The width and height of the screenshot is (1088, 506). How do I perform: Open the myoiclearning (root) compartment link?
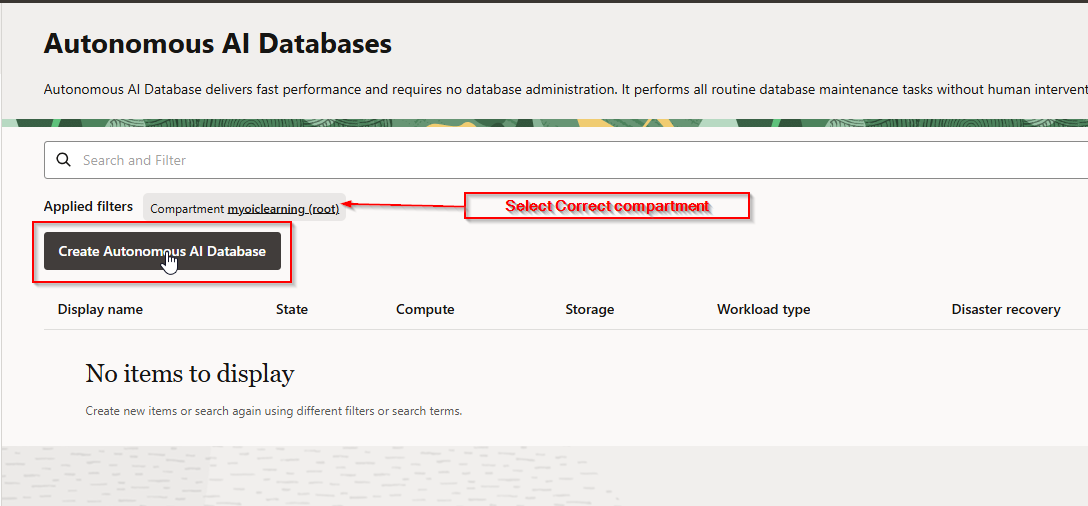(x=283, y=209)
